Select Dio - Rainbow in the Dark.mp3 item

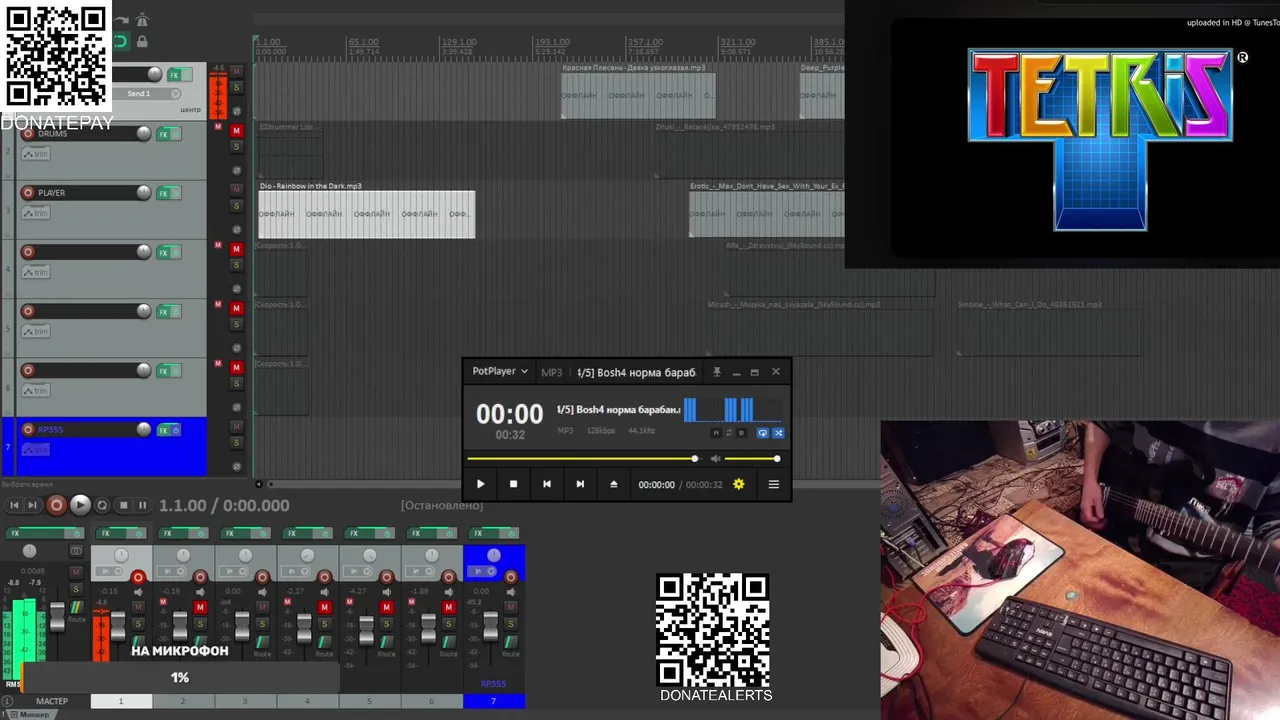(366, 214)
